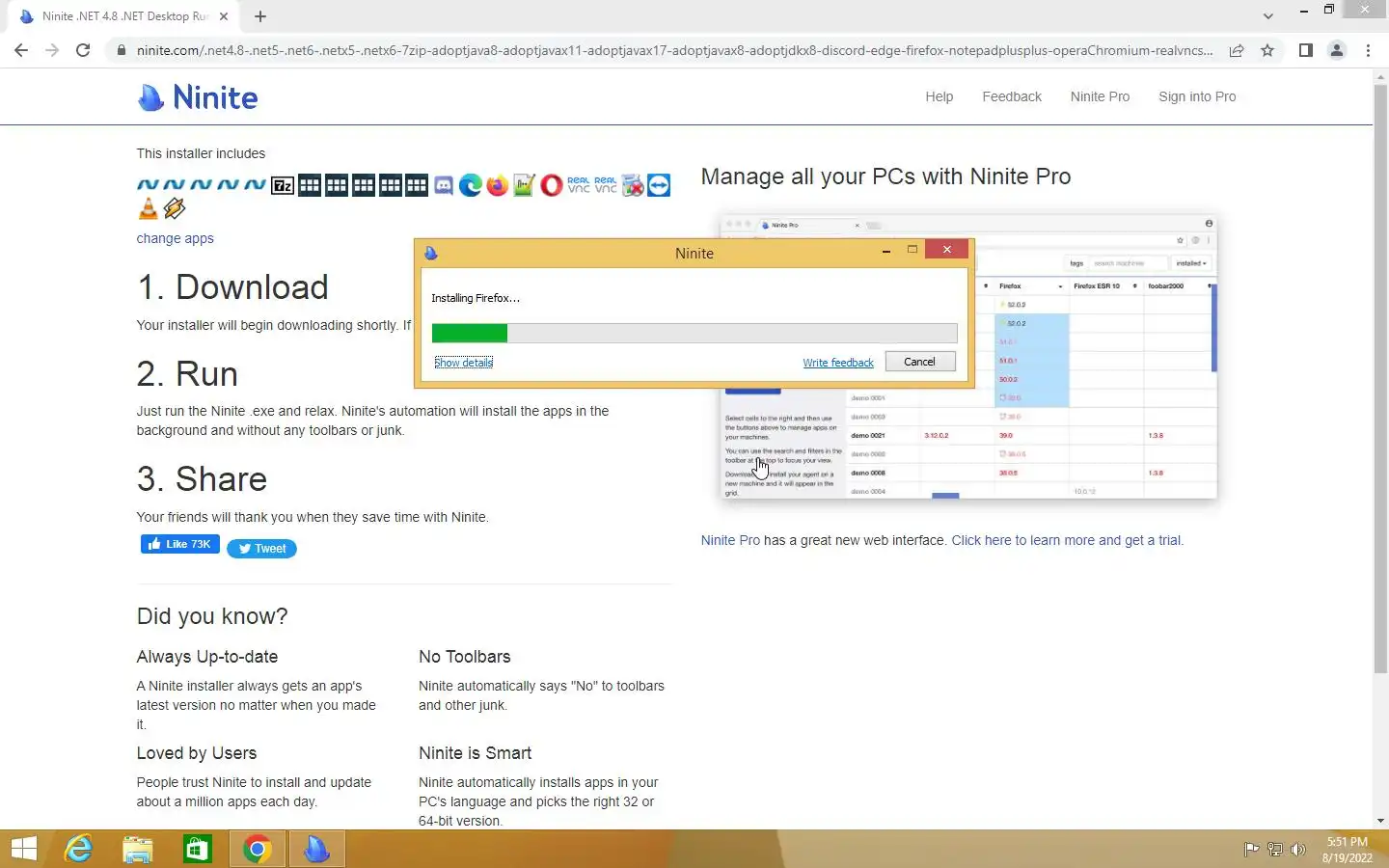Click the 'No Toolbars' heading
The height and width of the screenshot is (868, 1389).
464,657
